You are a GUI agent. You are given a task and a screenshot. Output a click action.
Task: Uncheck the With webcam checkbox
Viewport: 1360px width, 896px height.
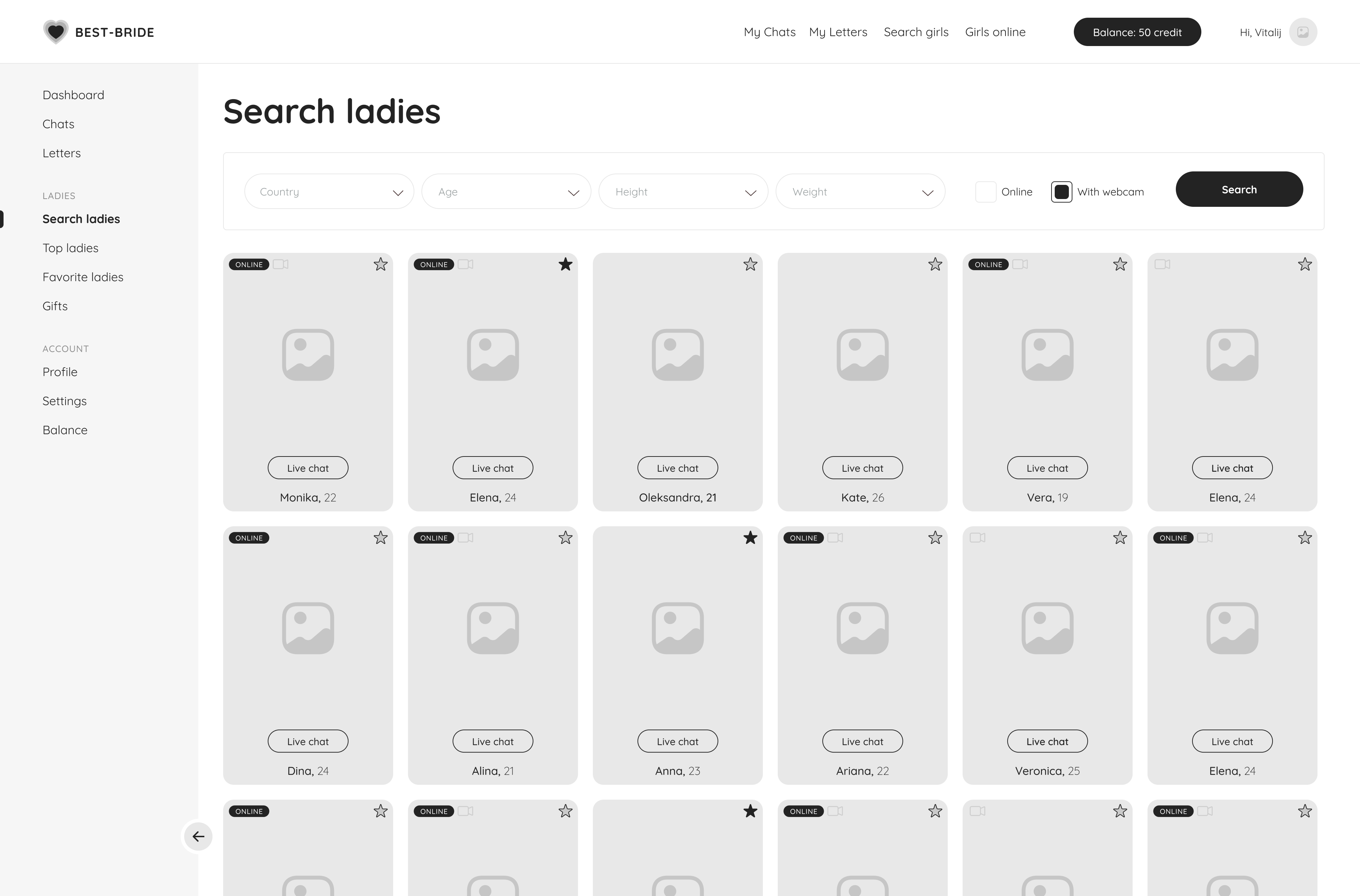point(1061,192)
